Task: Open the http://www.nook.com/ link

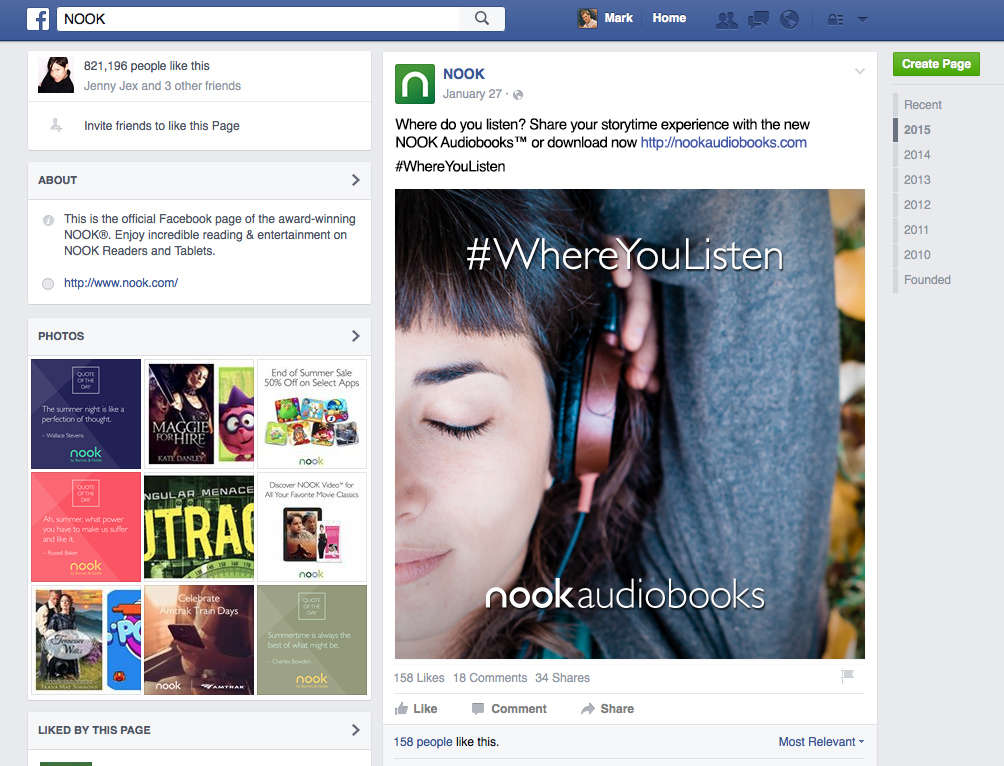Action: click(x=121, y=282)
